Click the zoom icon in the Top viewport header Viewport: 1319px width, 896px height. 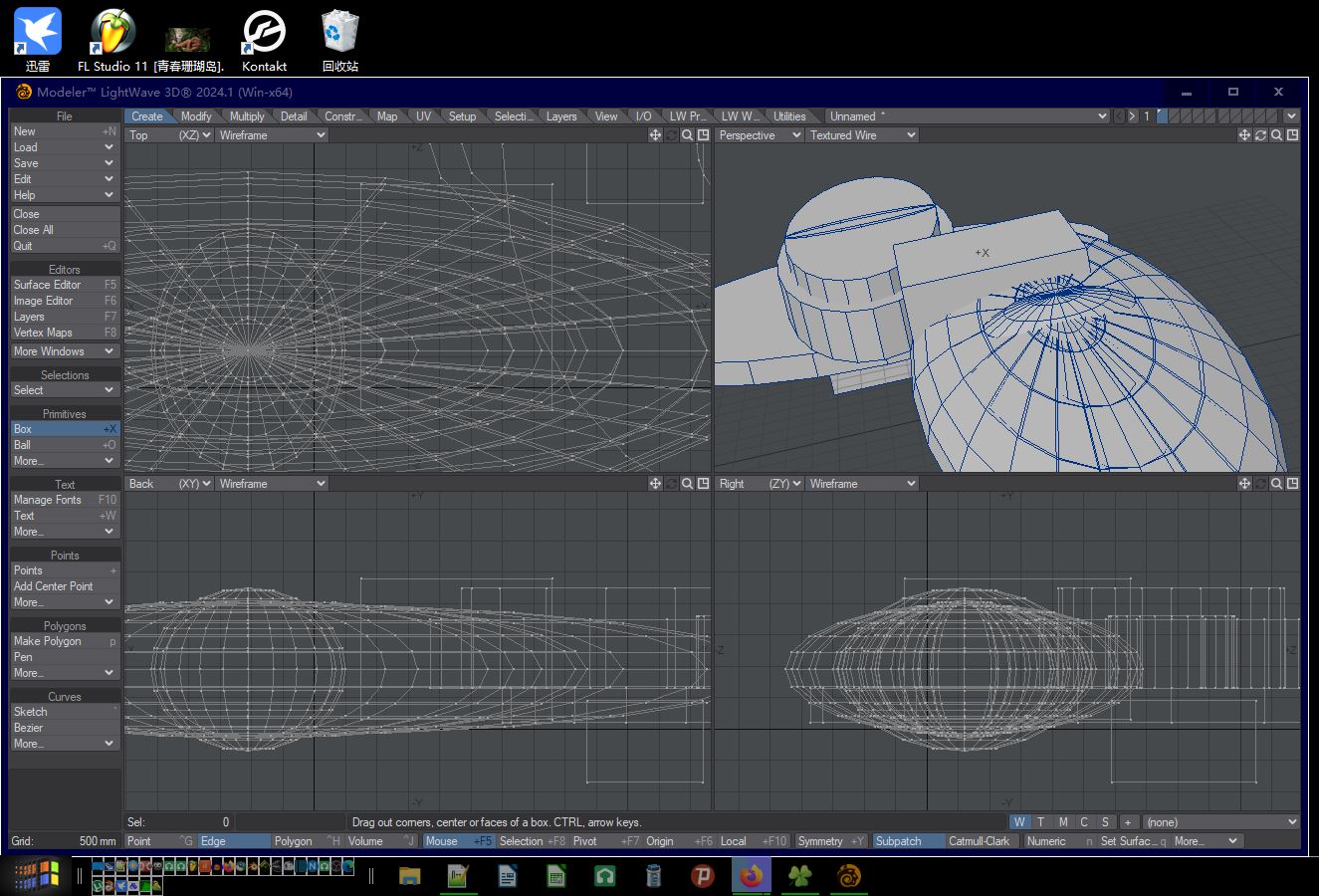click(686, 134)
